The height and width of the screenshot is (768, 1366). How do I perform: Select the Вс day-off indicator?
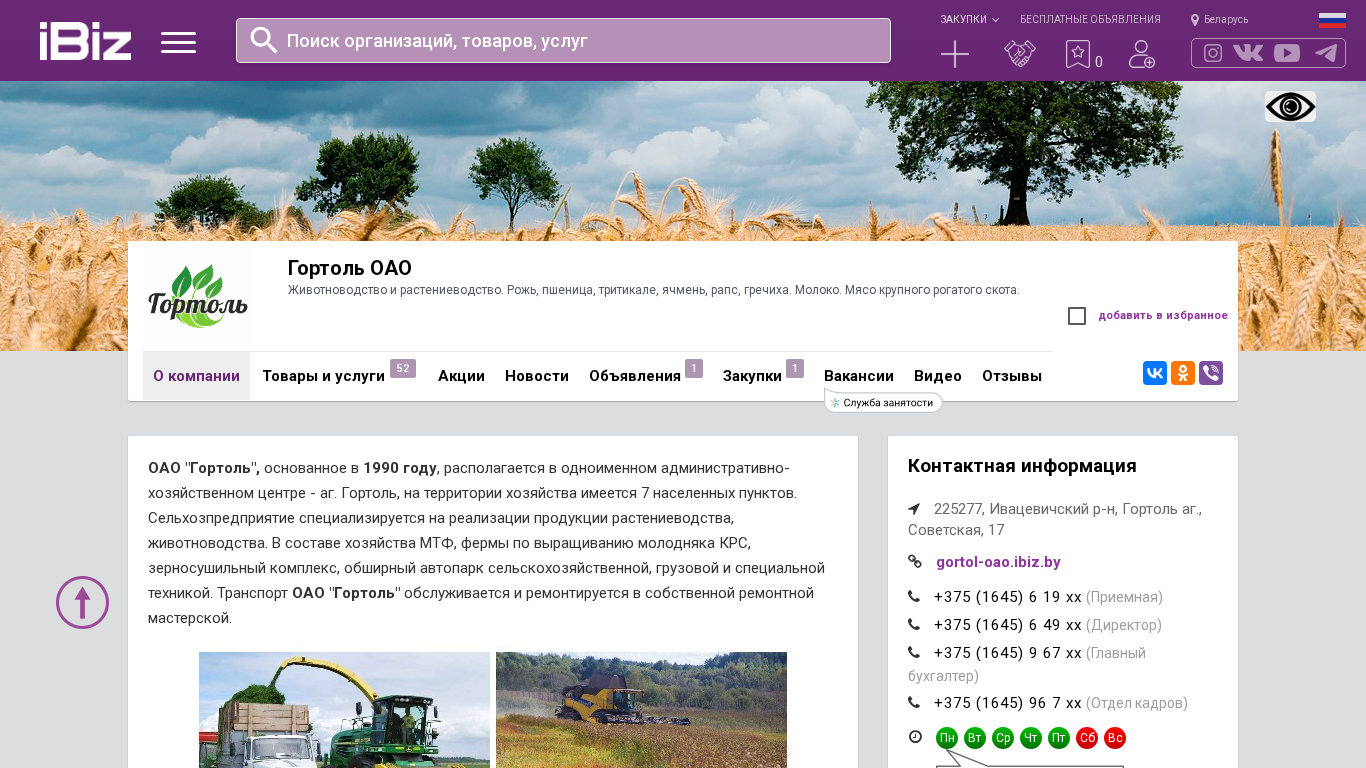(1115, 738)
